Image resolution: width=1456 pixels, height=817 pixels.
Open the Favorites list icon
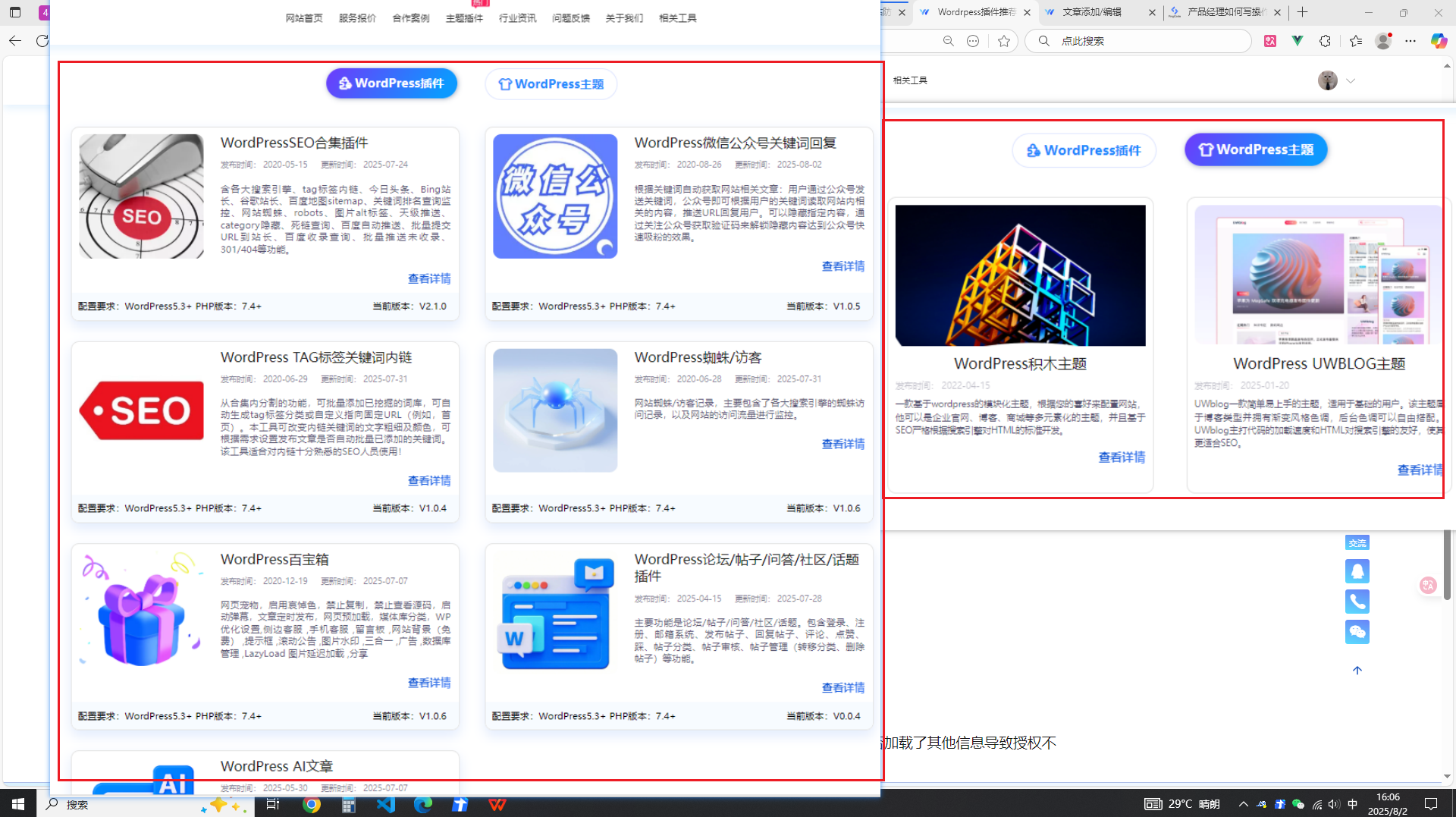(x=1356, y=41)
